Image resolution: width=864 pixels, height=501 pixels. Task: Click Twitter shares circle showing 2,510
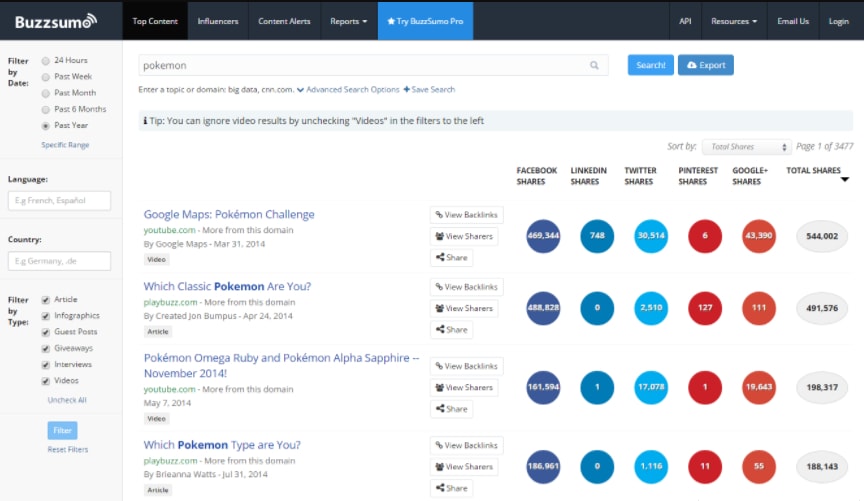[651, 308]
